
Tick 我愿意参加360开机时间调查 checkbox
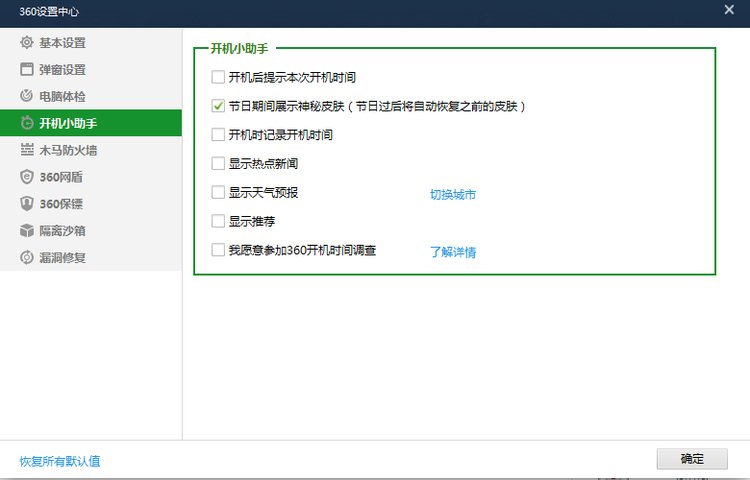218,250
